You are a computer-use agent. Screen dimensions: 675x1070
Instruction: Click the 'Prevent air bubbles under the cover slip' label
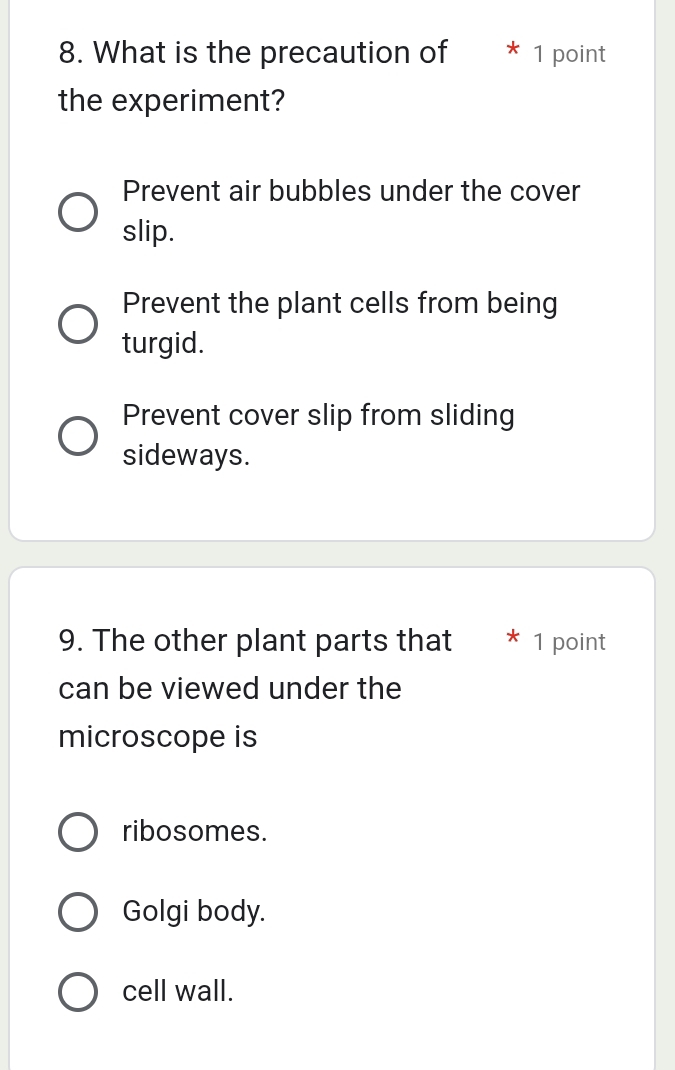point(350,211)
